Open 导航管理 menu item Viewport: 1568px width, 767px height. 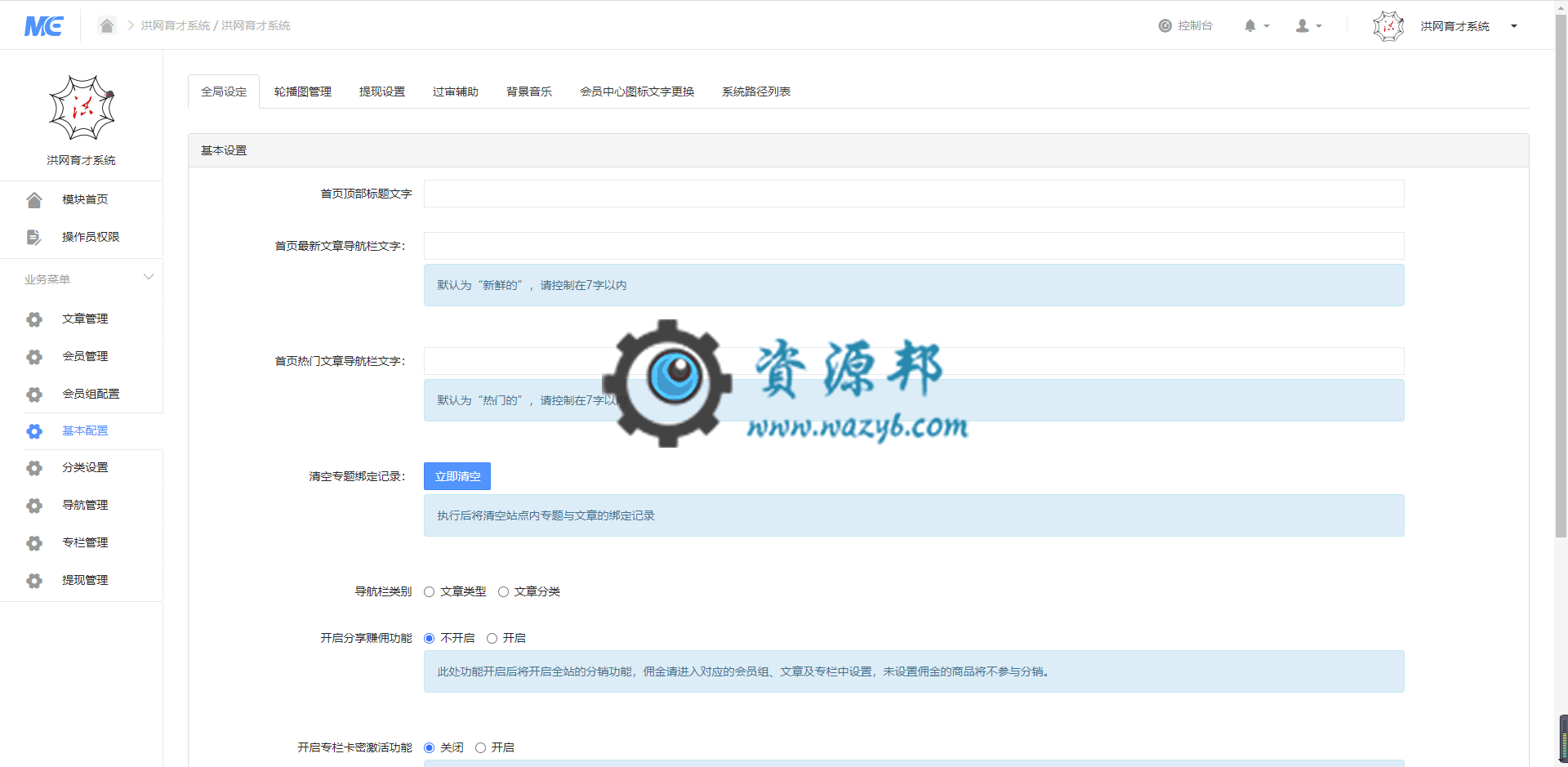pos(85,505)
